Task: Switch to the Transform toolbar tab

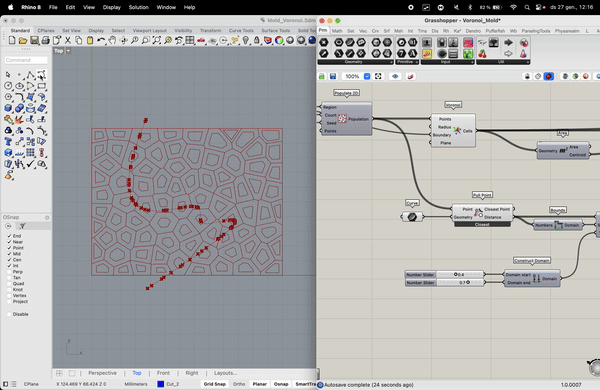Action: point(210,30)
